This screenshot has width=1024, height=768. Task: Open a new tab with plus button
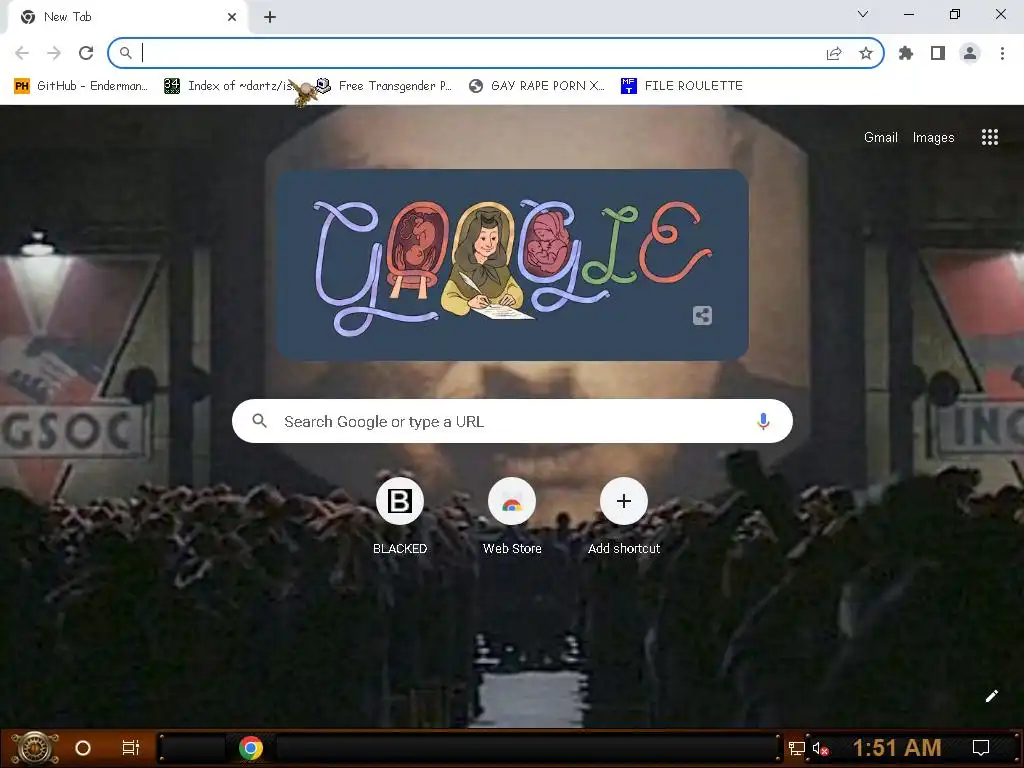[270, 17]
